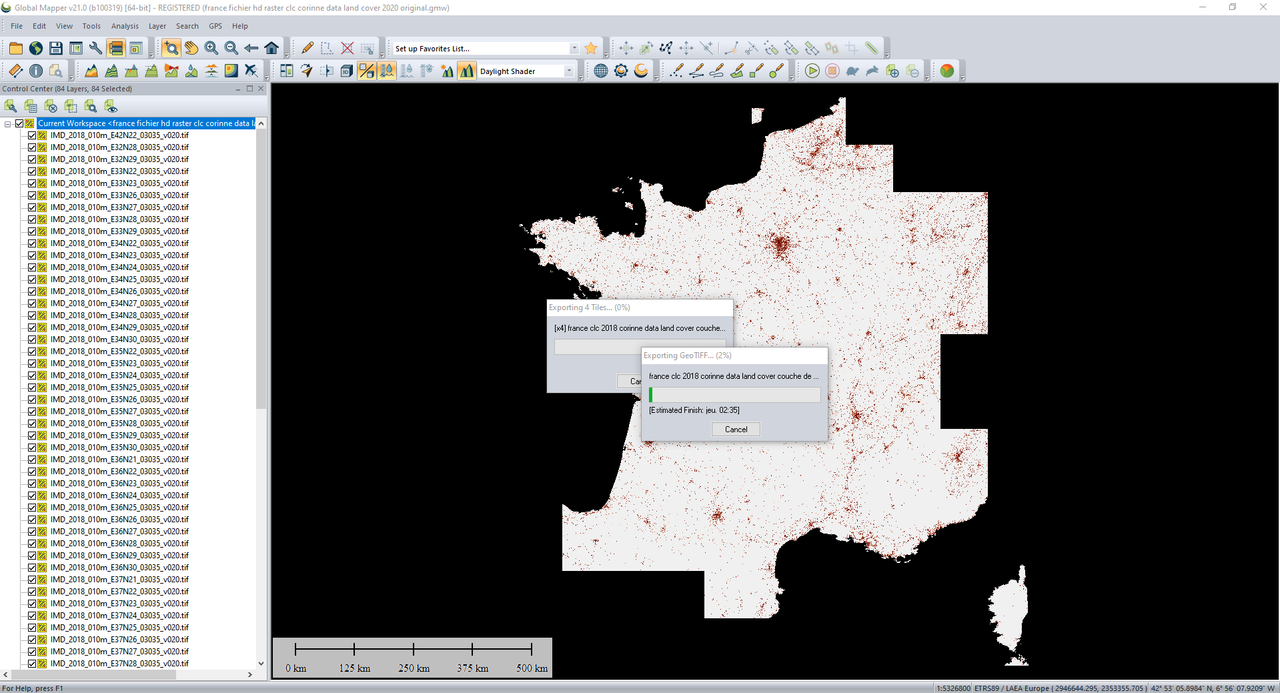Screen dimensions: 1280x693
Task: Select the Feature Info tool
Action: tap(36, 71)
